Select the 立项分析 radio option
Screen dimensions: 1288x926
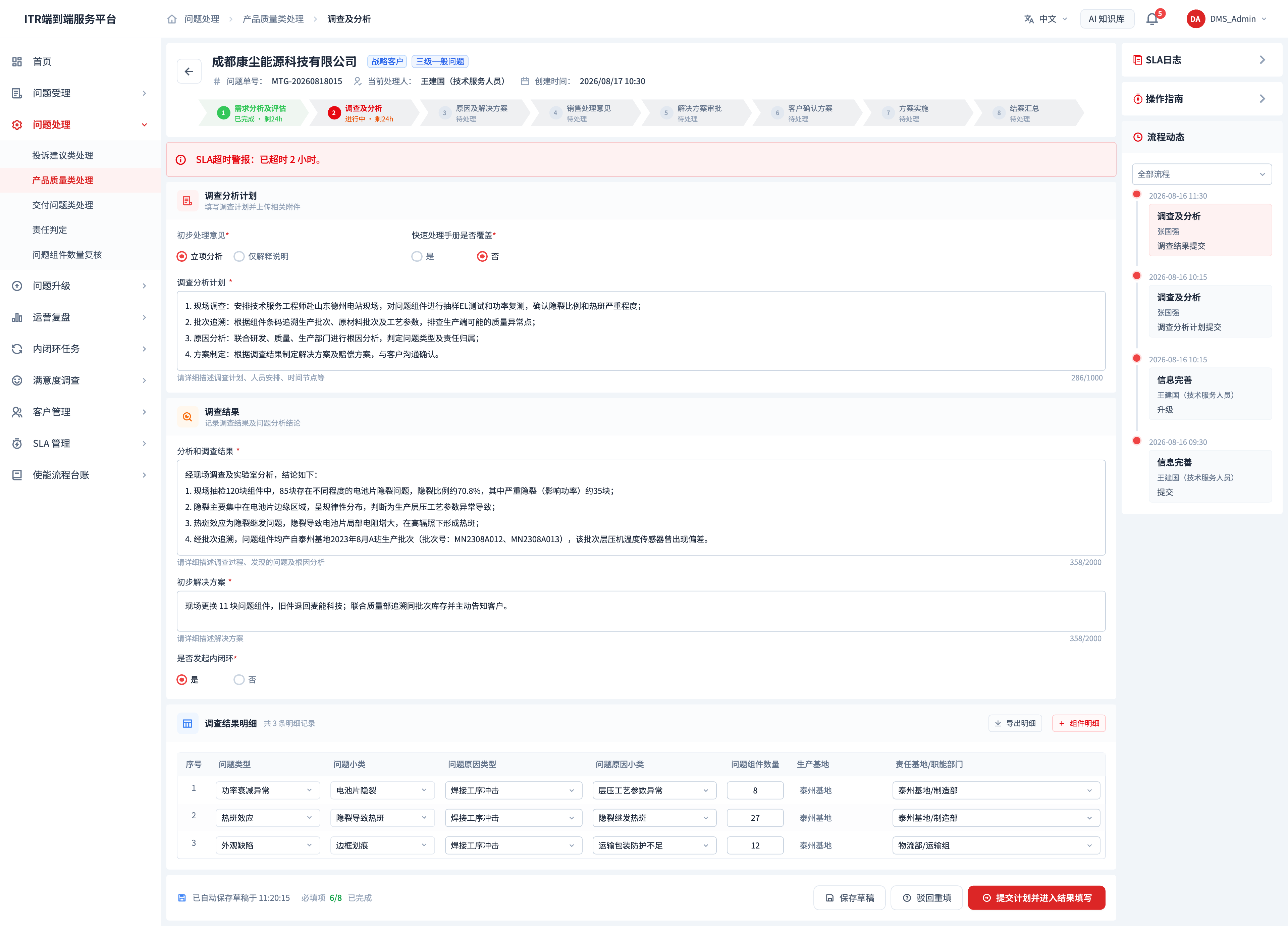(x=182, y=256)
